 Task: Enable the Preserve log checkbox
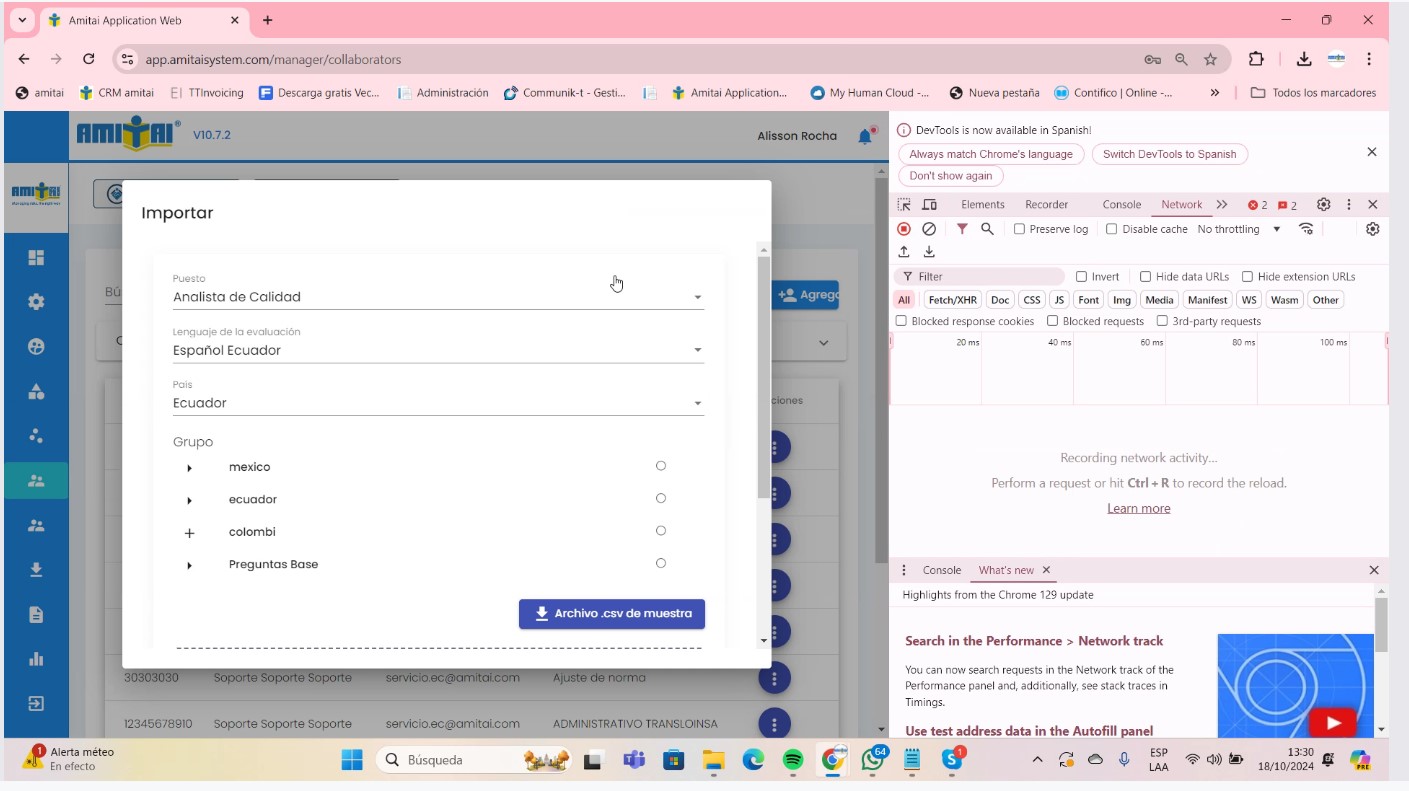[1019, 229]
